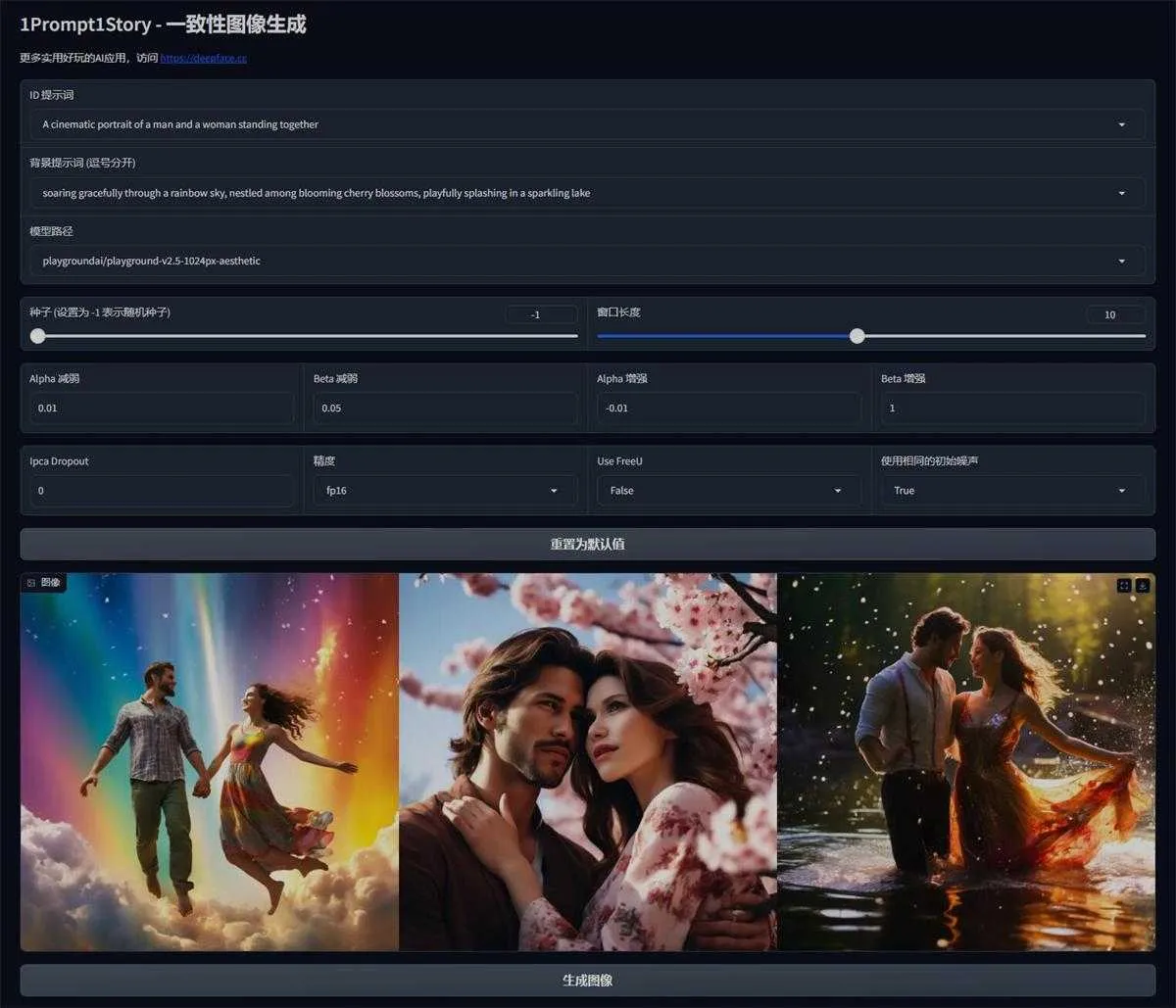Focus the 种子 number box showing -1
The height and width of the screenshot is (1008, 1176).
542,314
